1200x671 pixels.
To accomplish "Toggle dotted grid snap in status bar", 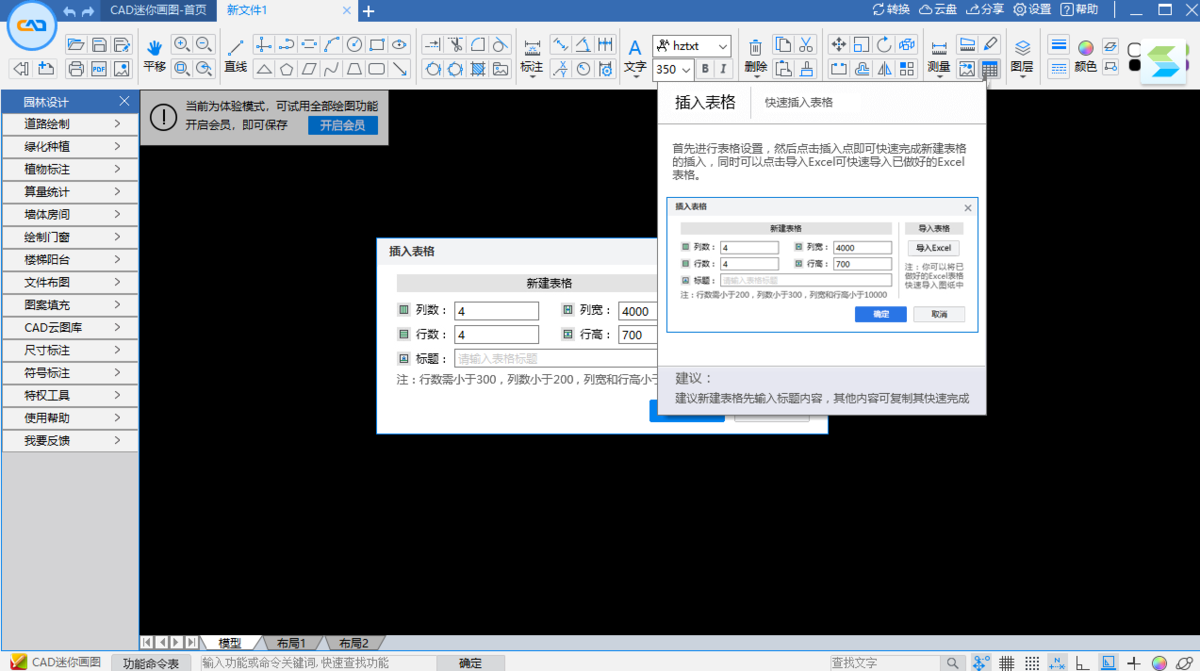I will click(1032, 662).
